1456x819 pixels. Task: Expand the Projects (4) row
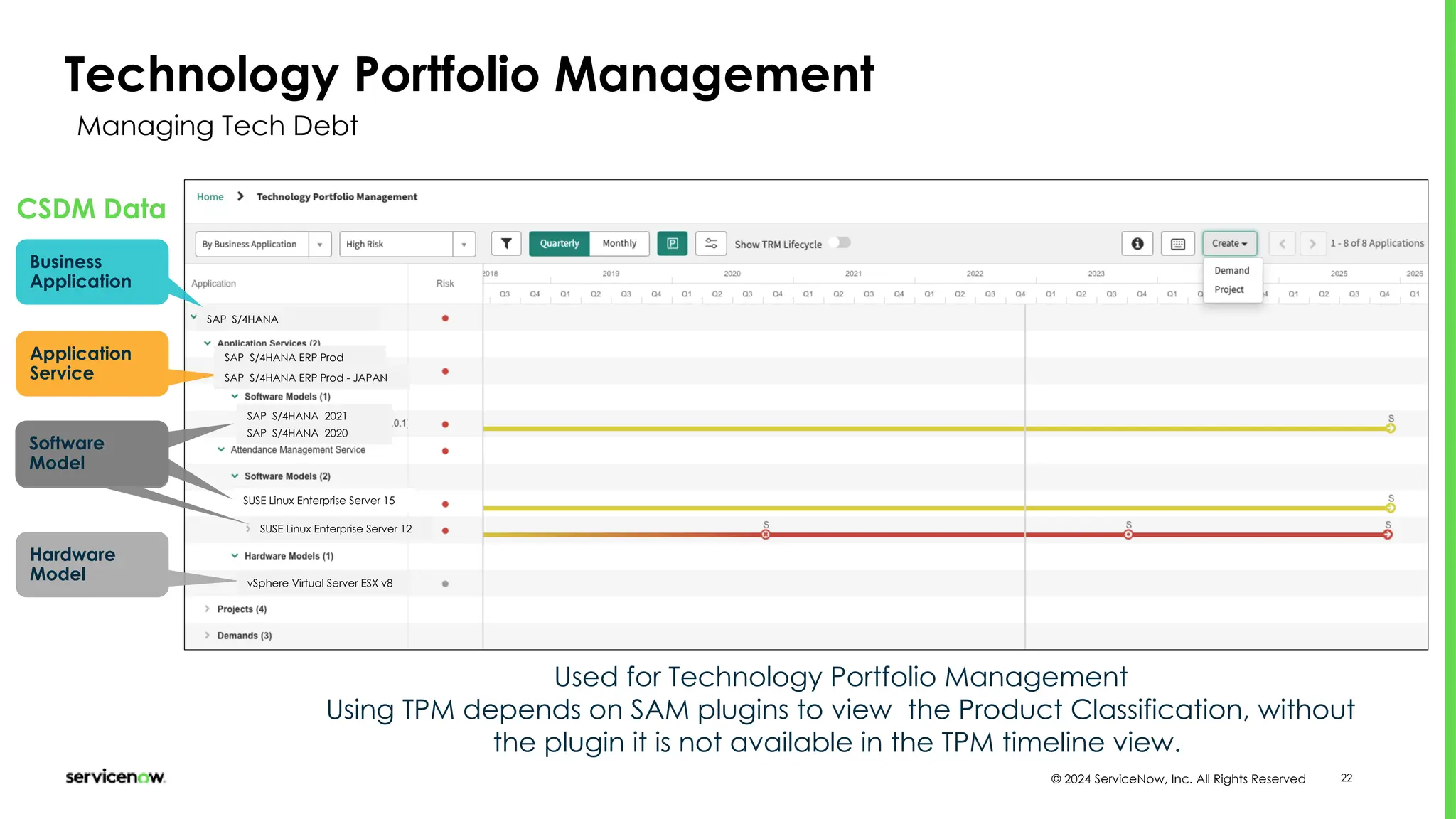pyautogui.click(x=208, y=609)
